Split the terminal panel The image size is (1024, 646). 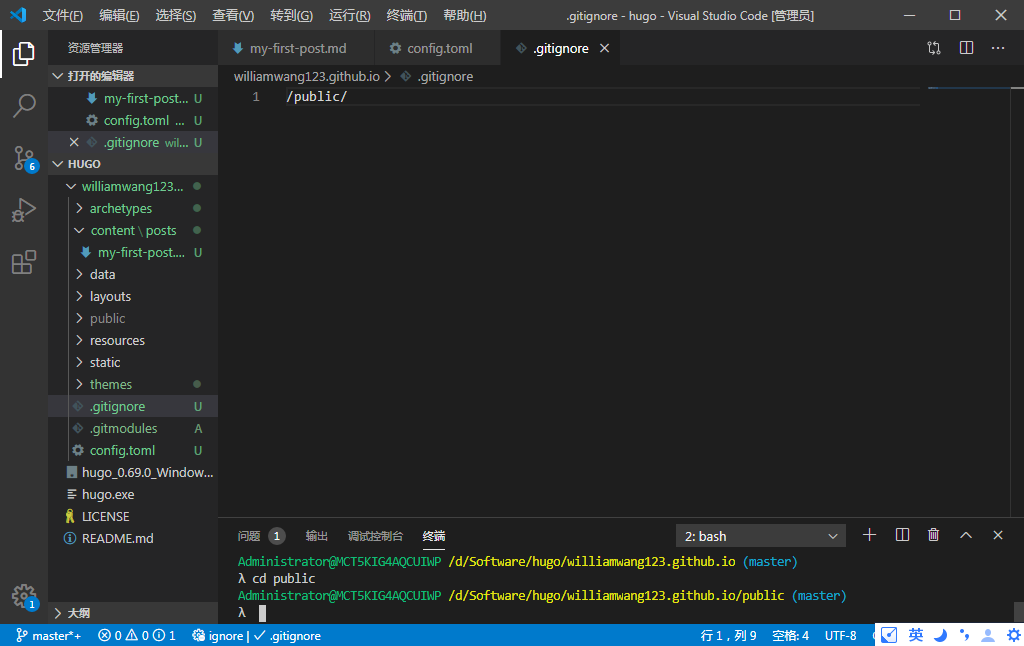coord(902,535)
